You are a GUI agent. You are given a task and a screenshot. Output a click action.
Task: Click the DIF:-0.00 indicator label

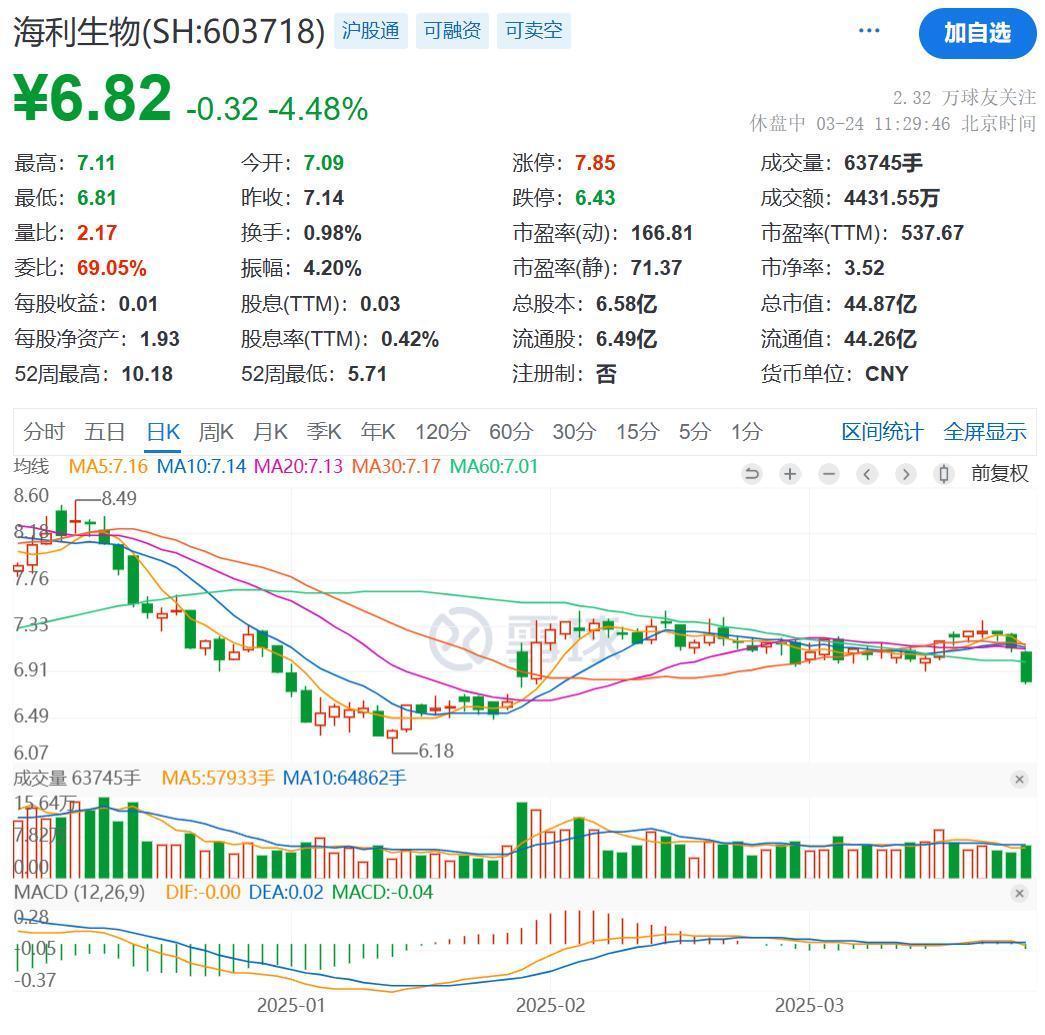203,892
